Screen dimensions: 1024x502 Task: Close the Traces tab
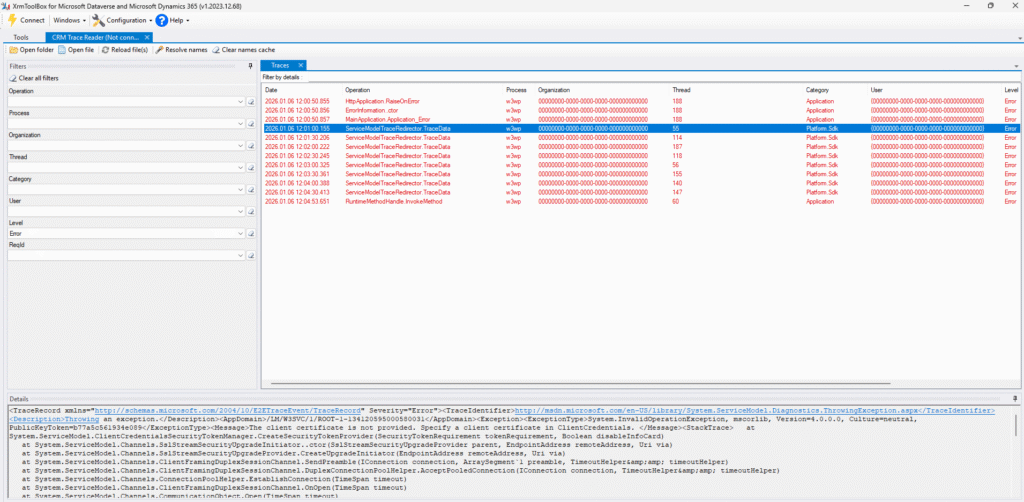click(300, 65)
